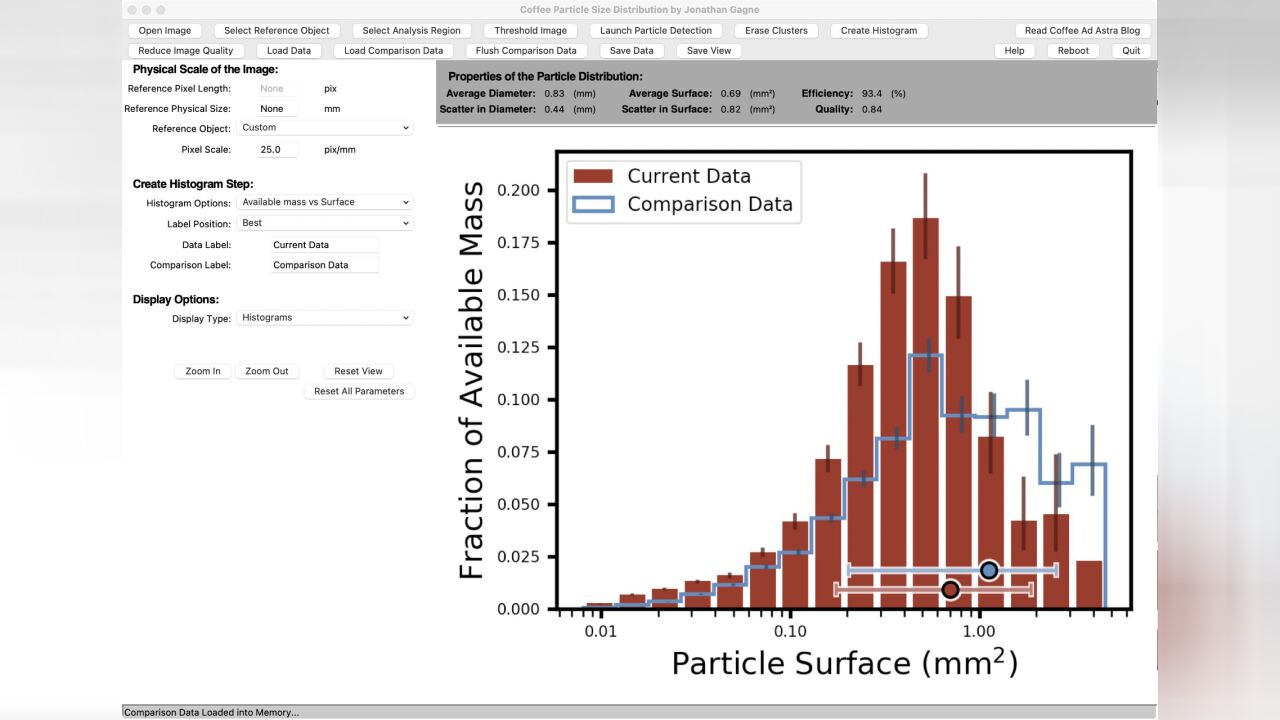Screen dimensions: 1280x720
Task: Click the Scatter in Diameter value 0.44
Action: (x=554, y=109)
